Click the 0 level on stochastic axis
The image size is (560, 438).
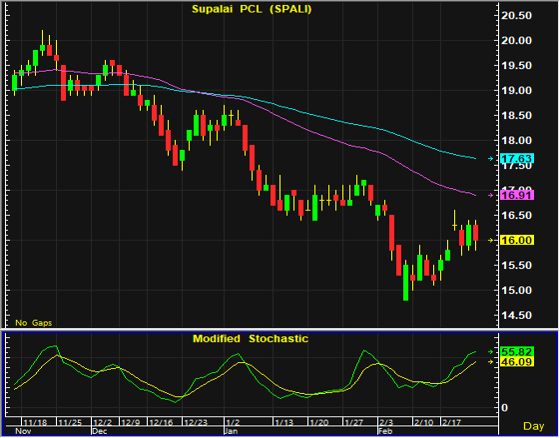tap(504, 408)
